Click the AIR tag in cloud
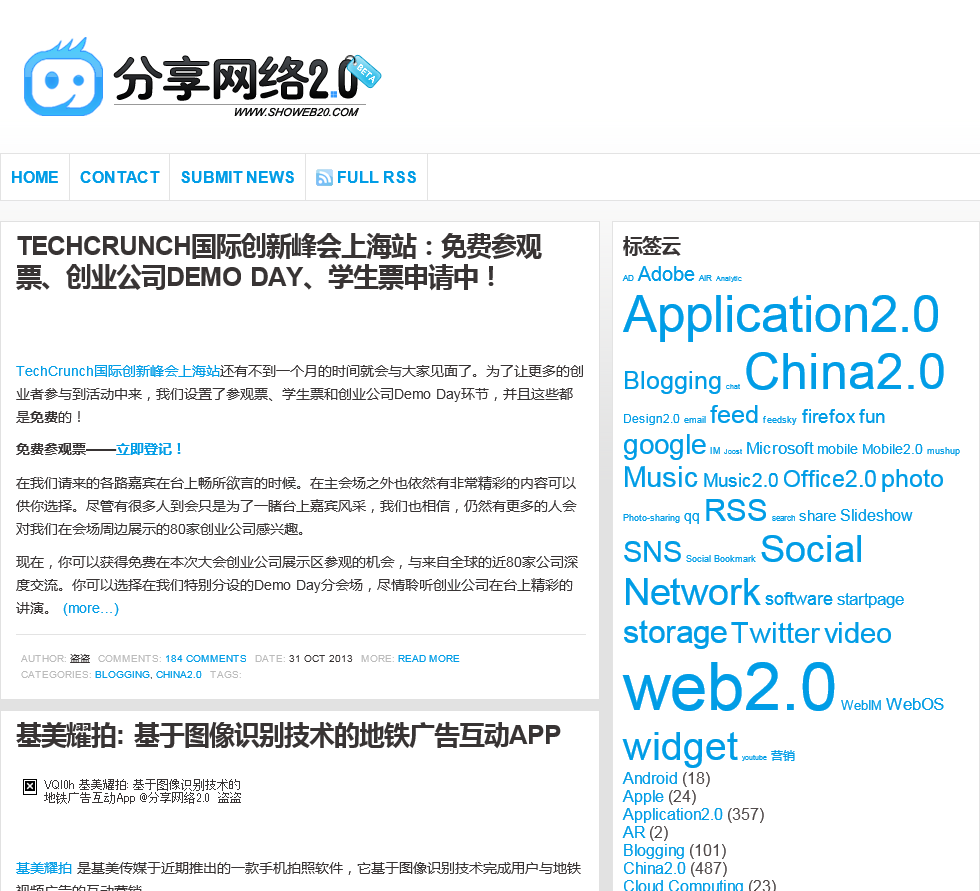This screenshot has height=891, width=980. pyautogui.click(x=705, y=278)
